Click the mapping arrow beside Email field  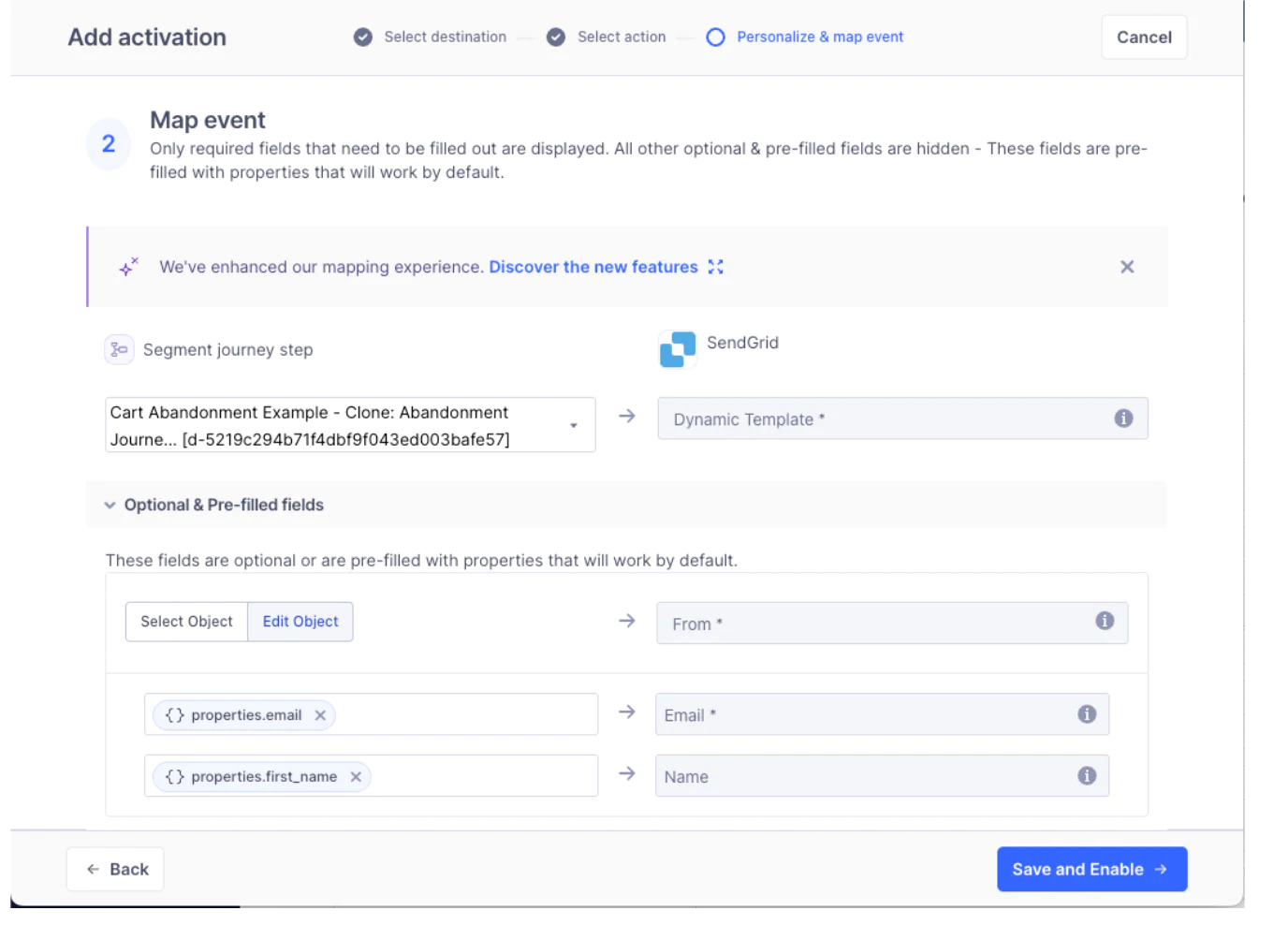coord(627,712)
